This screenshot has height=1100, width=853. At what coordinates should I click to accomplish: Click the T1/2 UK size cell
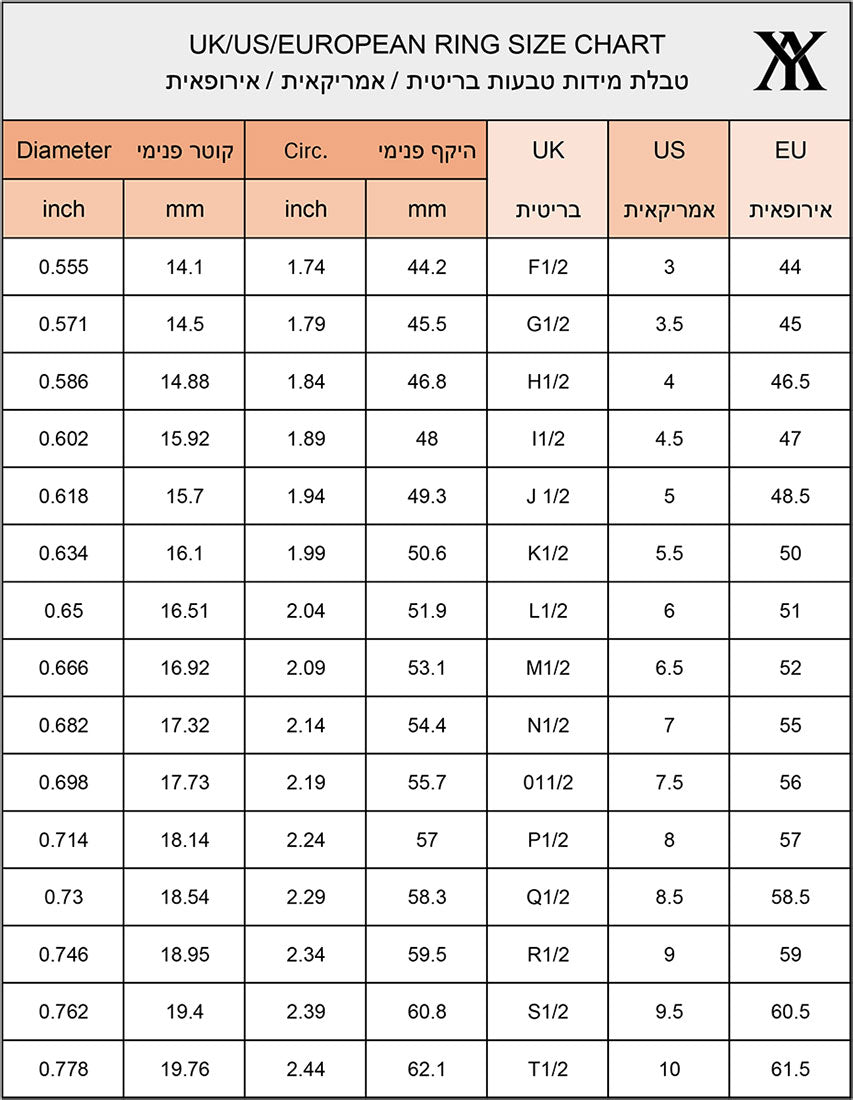click(x=548, y=1069)
